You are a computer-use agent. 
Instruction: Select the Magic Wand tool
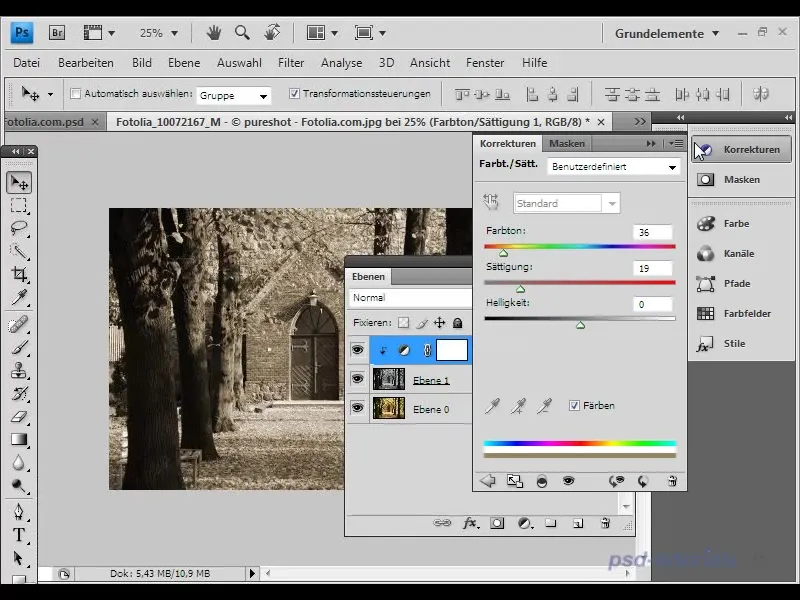click(x=19, y=251)
